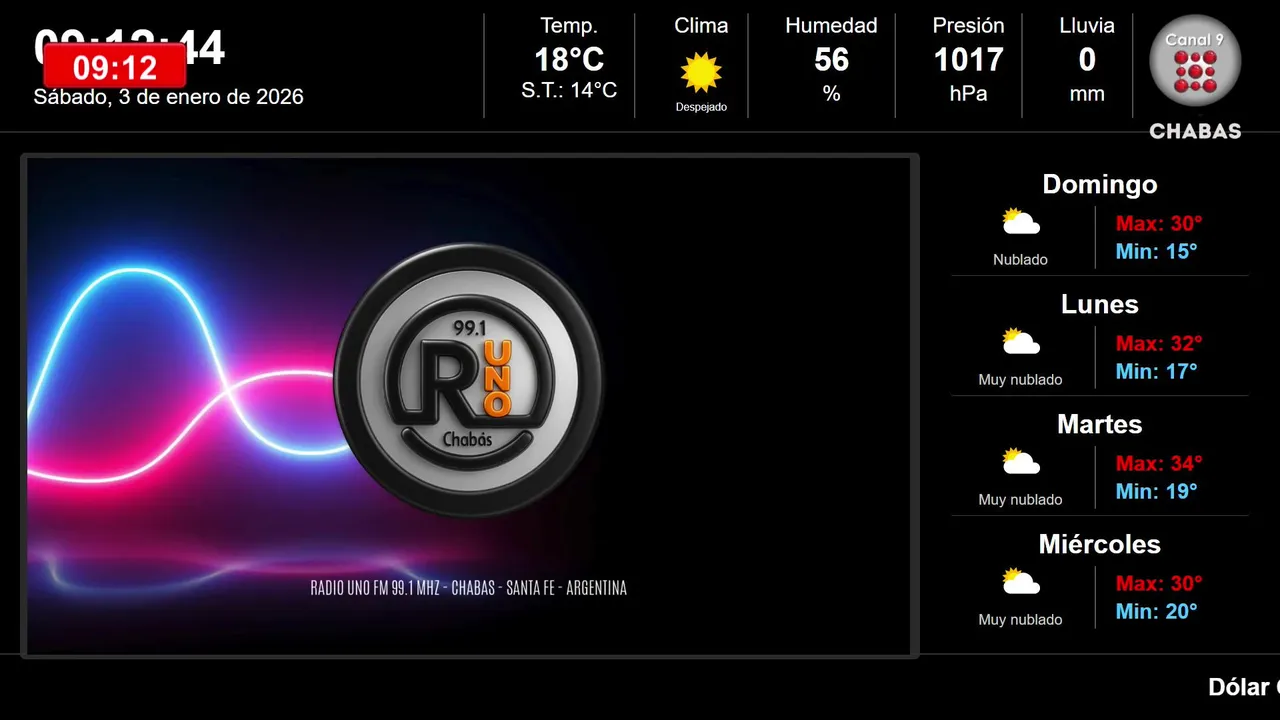Click Miércoles Min: 20° value

(x=1156, y=611)
